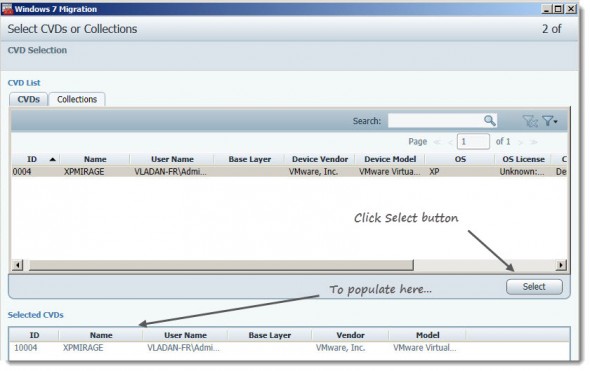Click the horizontal scrollbar thumb

221,265
